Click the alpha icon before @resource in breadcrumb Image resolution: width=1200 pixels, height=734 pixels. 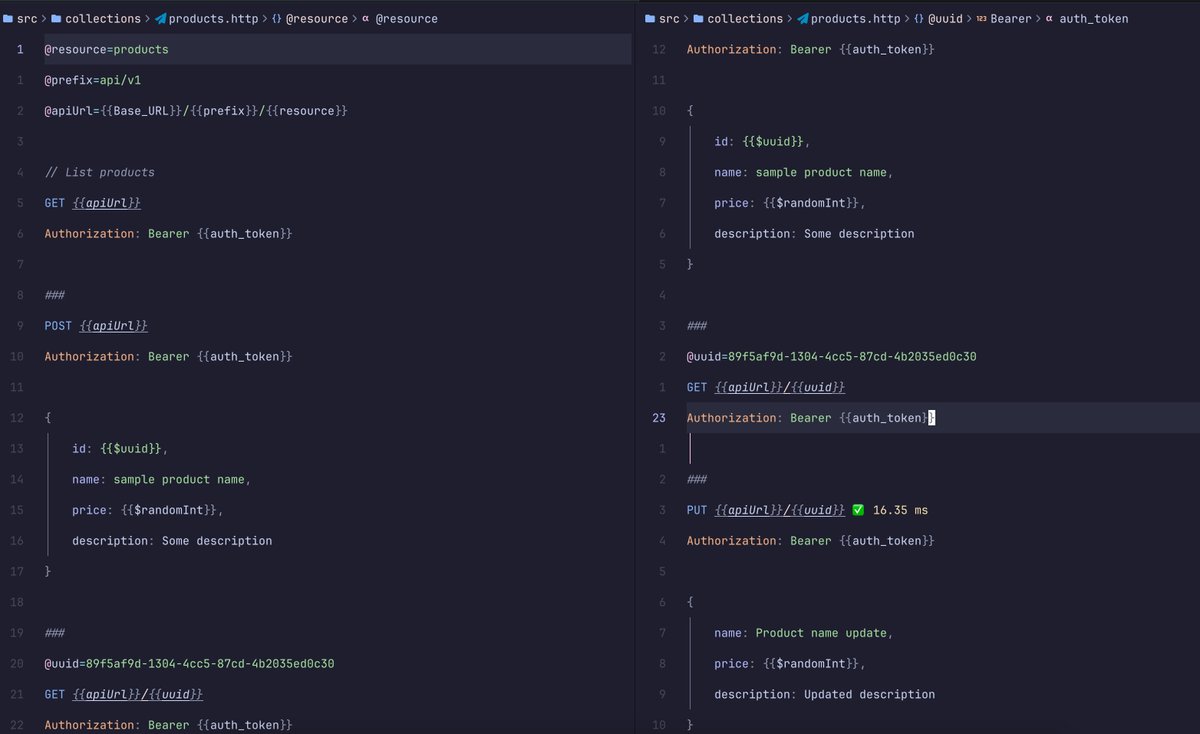tap(366, 18)
